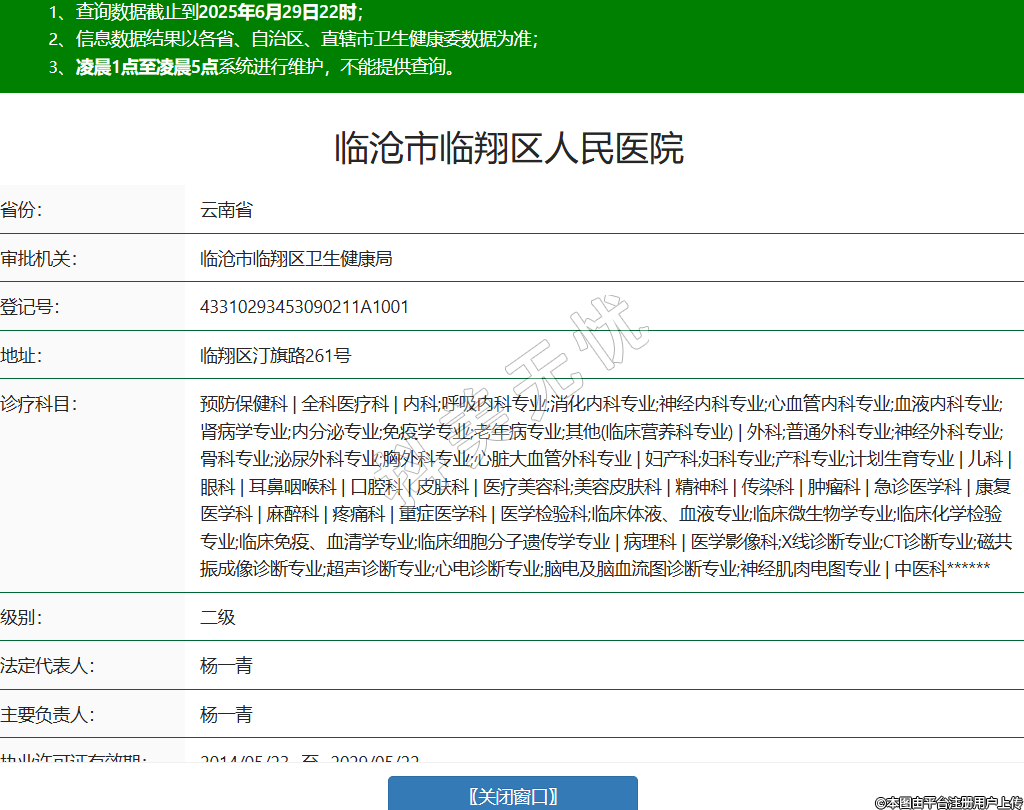
Task: Click registration number 43310293453090211A1001
Action: pos(304,307)
